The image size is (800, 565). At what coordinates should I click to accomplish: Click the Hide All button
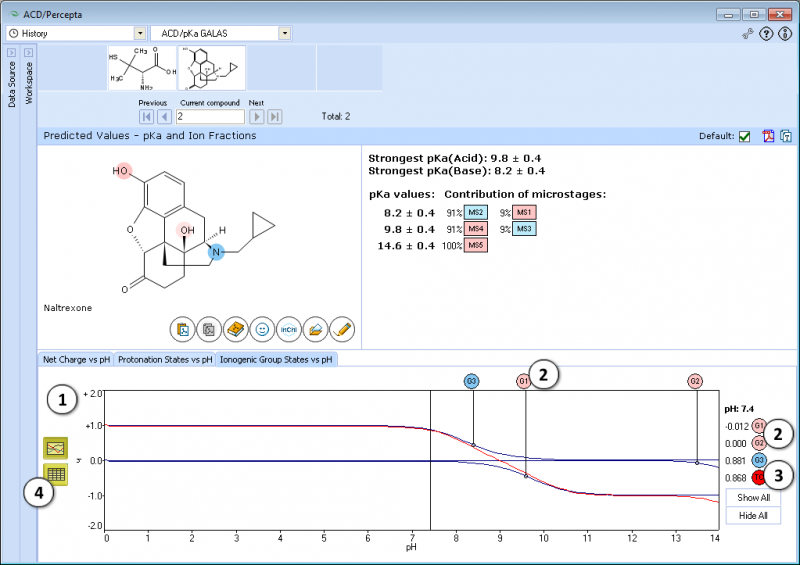coord(754,515)
